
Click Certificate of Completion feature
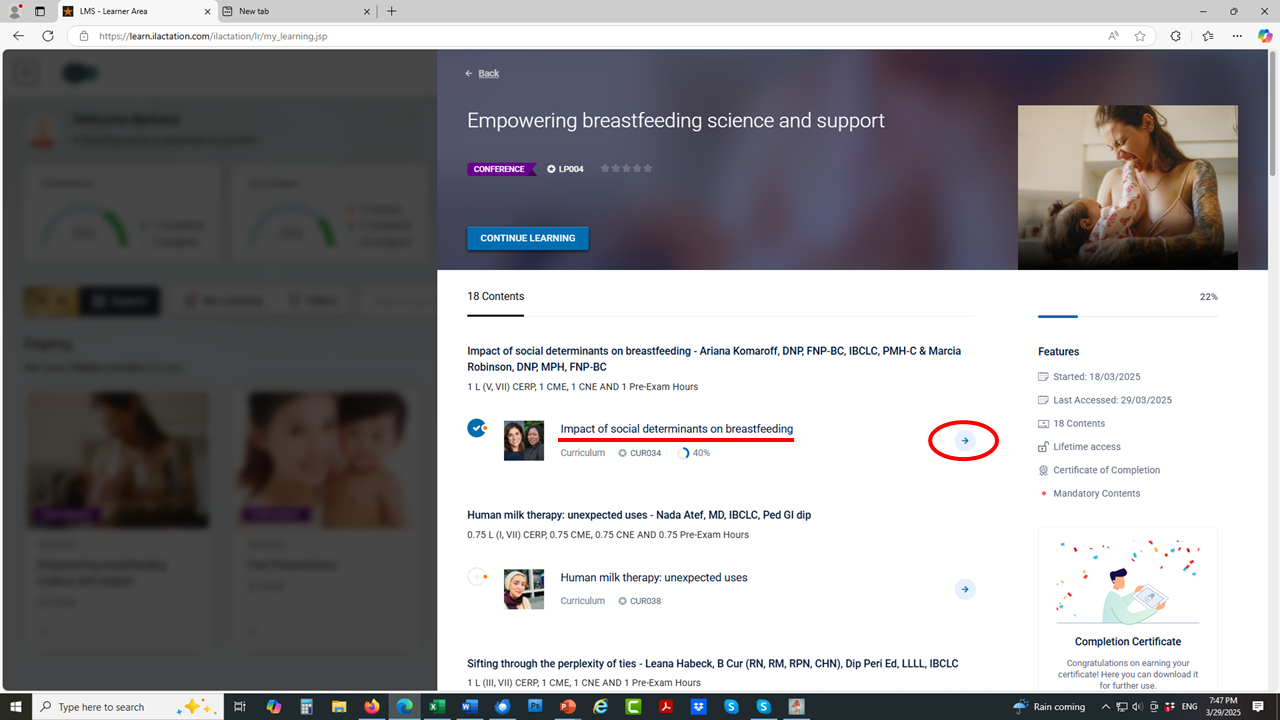[x=1099, y=470]
